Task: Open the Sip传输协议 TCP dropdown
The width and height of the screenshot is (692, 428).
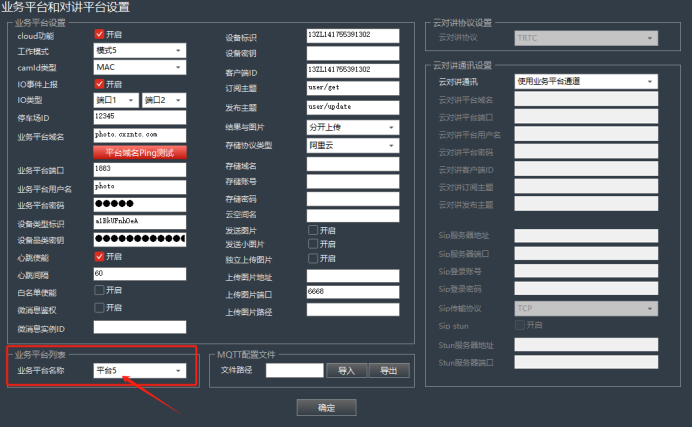Action: (586, 308)
